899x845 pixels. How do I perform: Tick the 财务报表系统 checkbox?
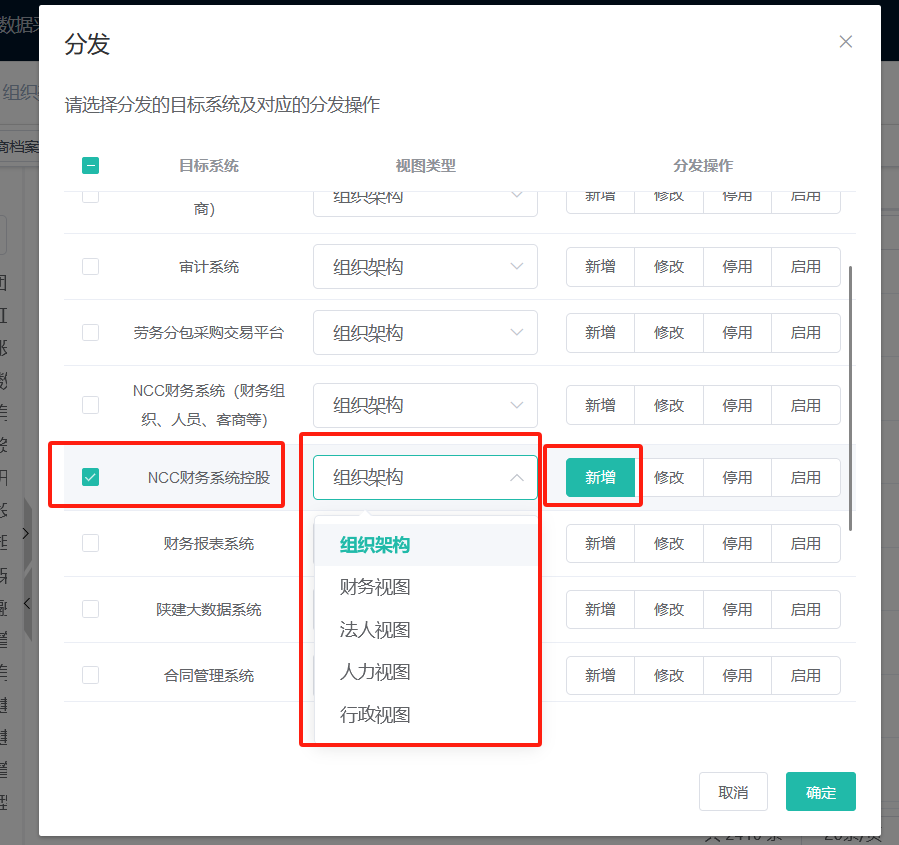click(90, 543)
